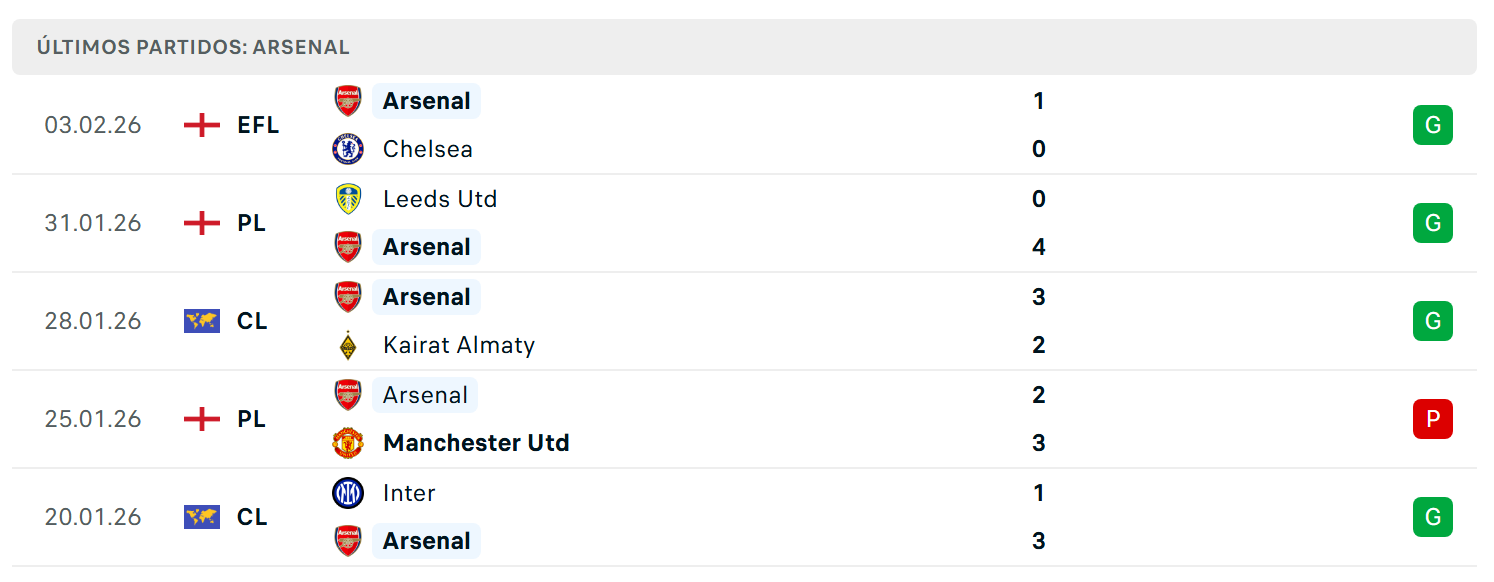
Task: Click the England flag next to EFL
Action: click(202, 125)
